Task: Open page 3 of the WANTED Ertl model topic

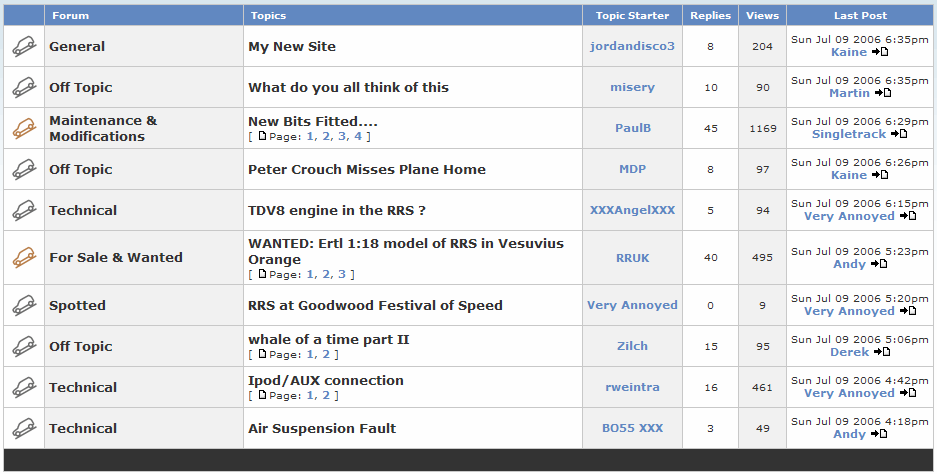Action: click(342, 274)
